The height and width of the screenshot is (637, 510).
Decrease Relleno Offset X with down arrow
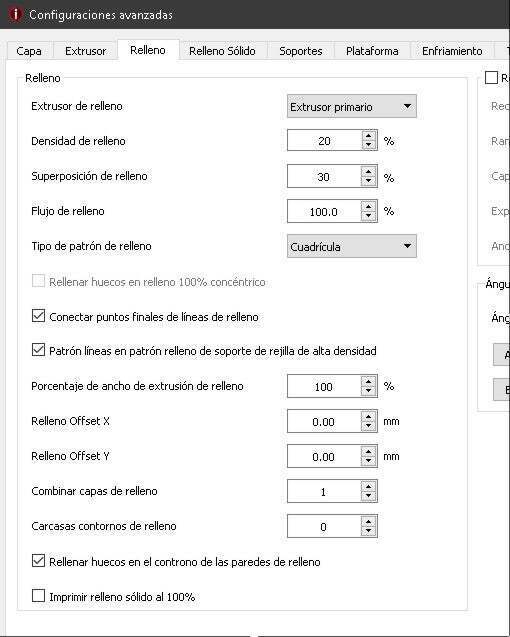tap(369, 426)
